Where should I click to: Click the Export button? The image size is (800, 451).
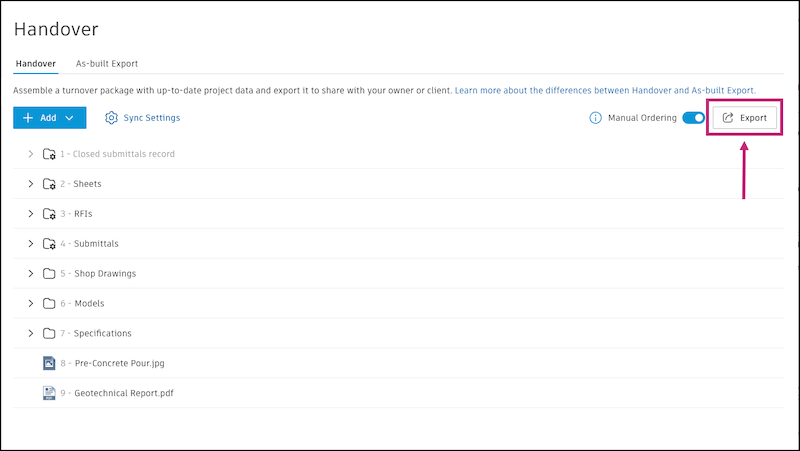coord(744,118)
